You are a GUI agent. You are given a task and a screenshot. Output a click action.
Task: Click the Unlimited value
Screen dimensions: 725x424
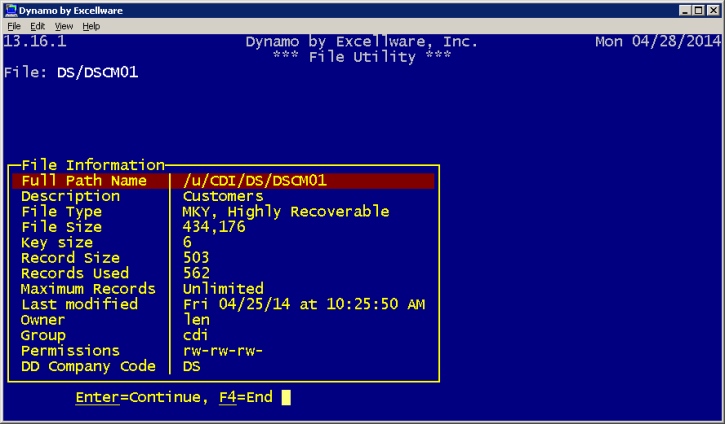223,289
